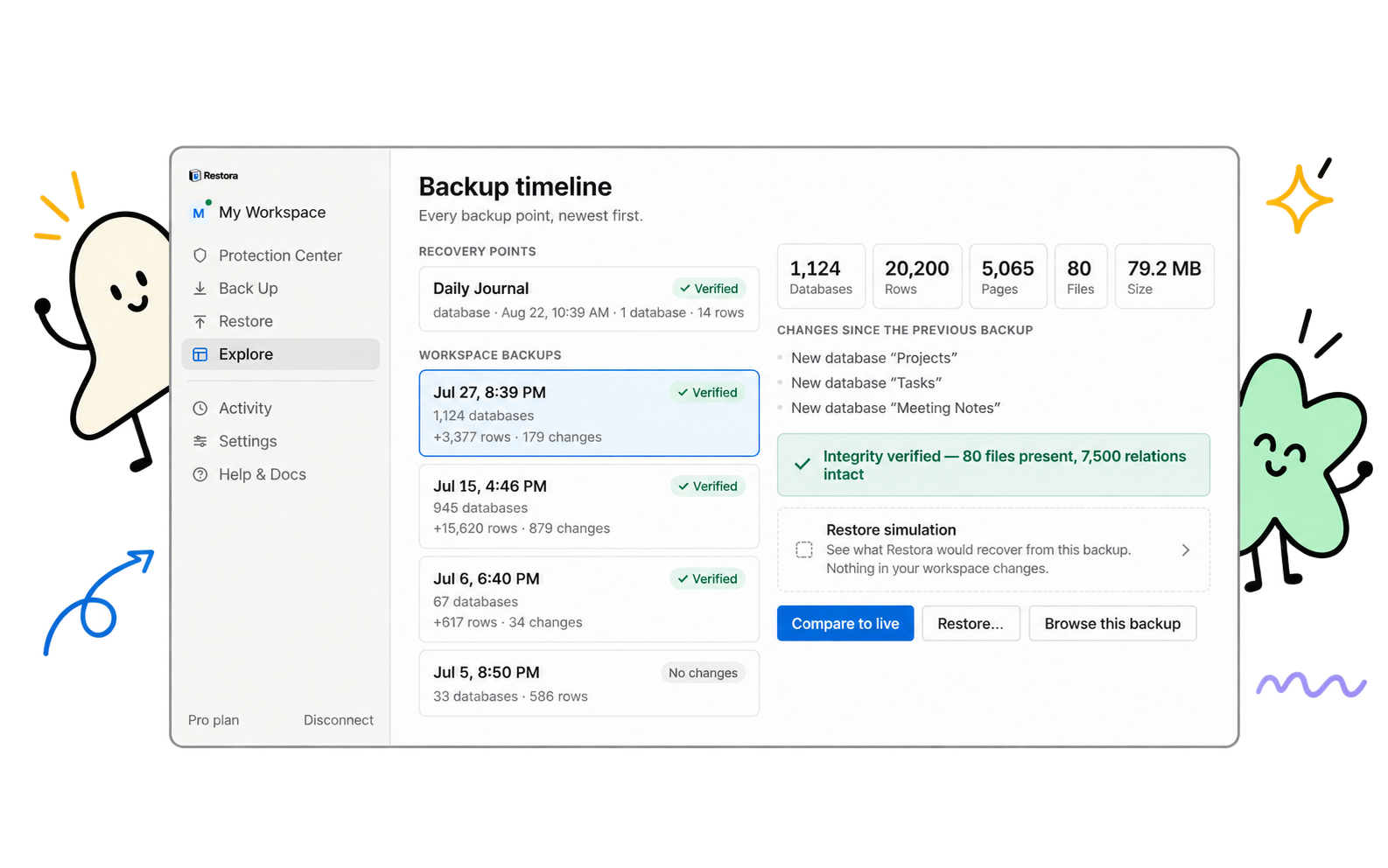
Task: Click the Backup timeline heading
Action: tap(515, 186)
